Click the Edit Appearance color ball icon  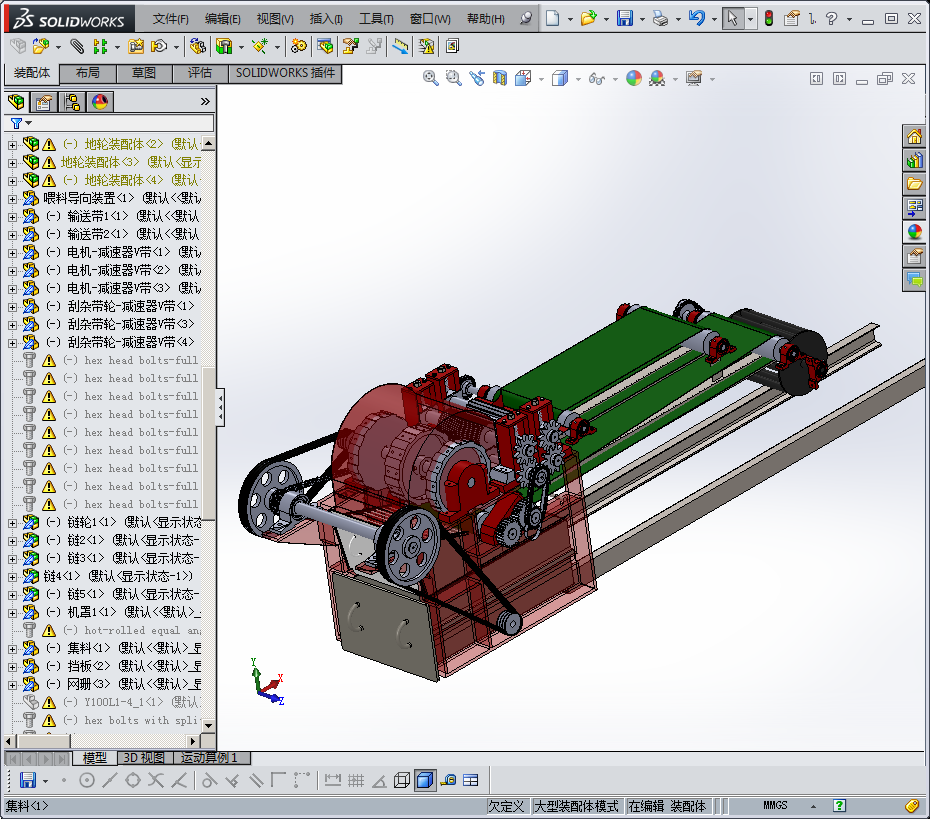coord(634,78)
